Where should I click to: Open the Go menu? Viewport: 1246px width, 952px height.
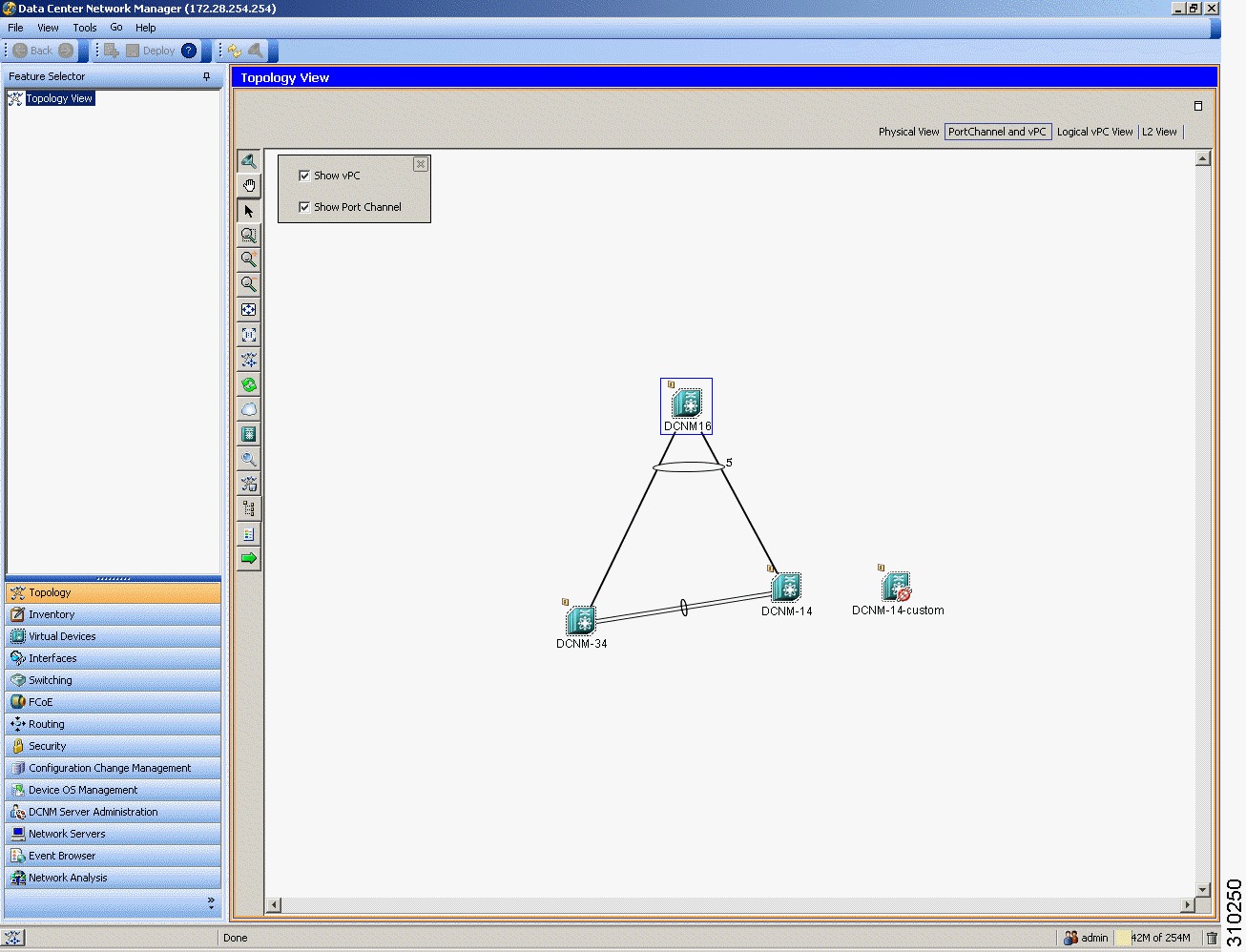pyautogui.click(x=116, y=28)
